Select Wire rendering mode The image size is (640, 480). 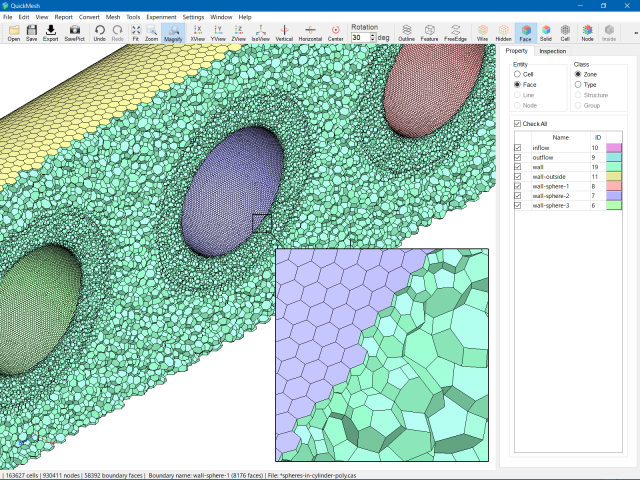(482, 33)
